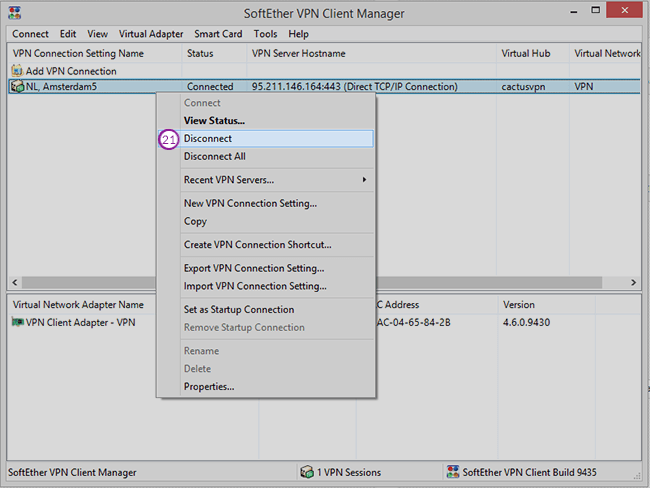Click 'SoftEther VPN Client Build 9435' status text
Viewport: 650px width, 488px height.
pos(529,472)
